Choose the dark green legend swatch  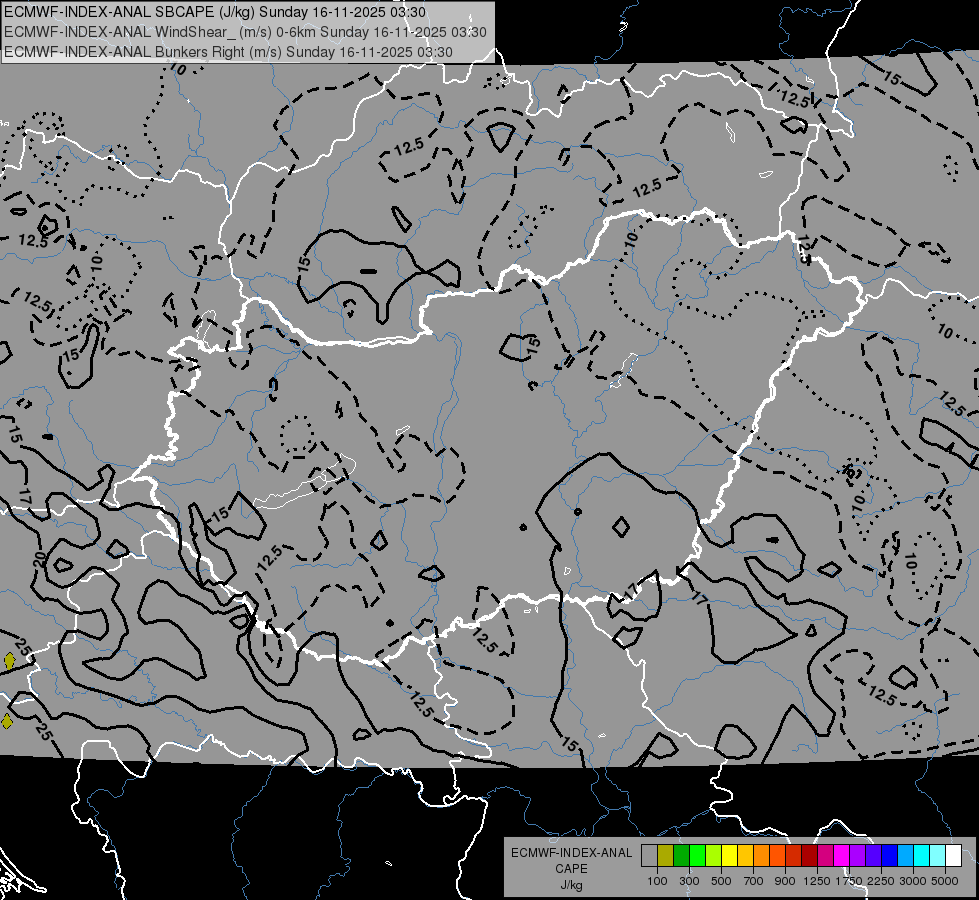coord(681,856)
